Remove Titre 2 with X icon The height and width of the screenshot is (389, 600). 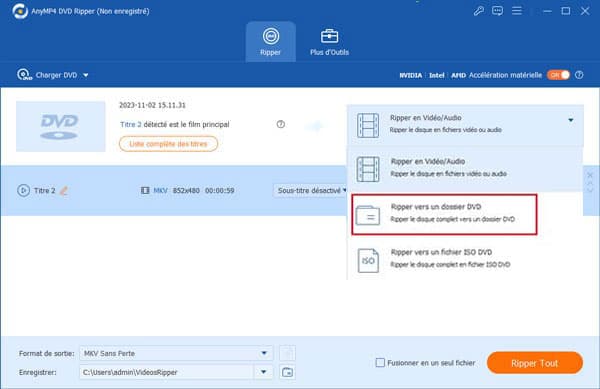click(x=590, y=175)
